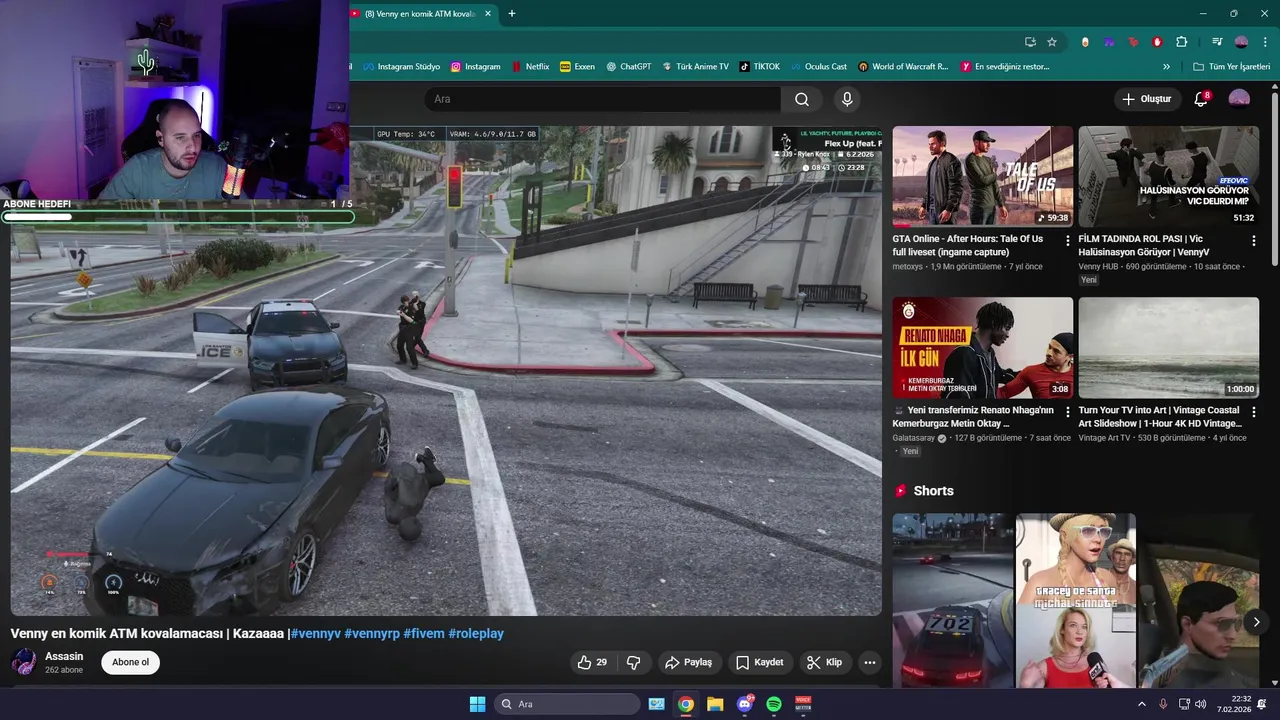The image size is (1280, 720).
Task: Open YouTube notifications bell
Action: (1202, 99)
